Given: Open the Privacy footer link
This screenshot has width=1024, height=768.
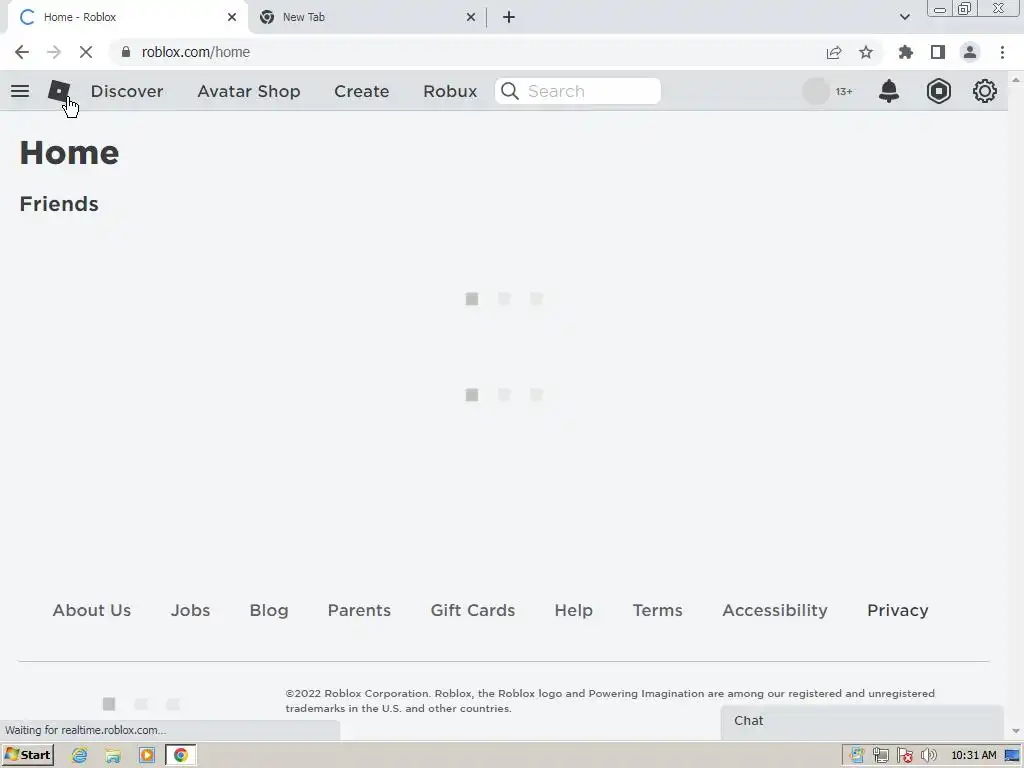Looking at the screenshot, I should [897, 610].
